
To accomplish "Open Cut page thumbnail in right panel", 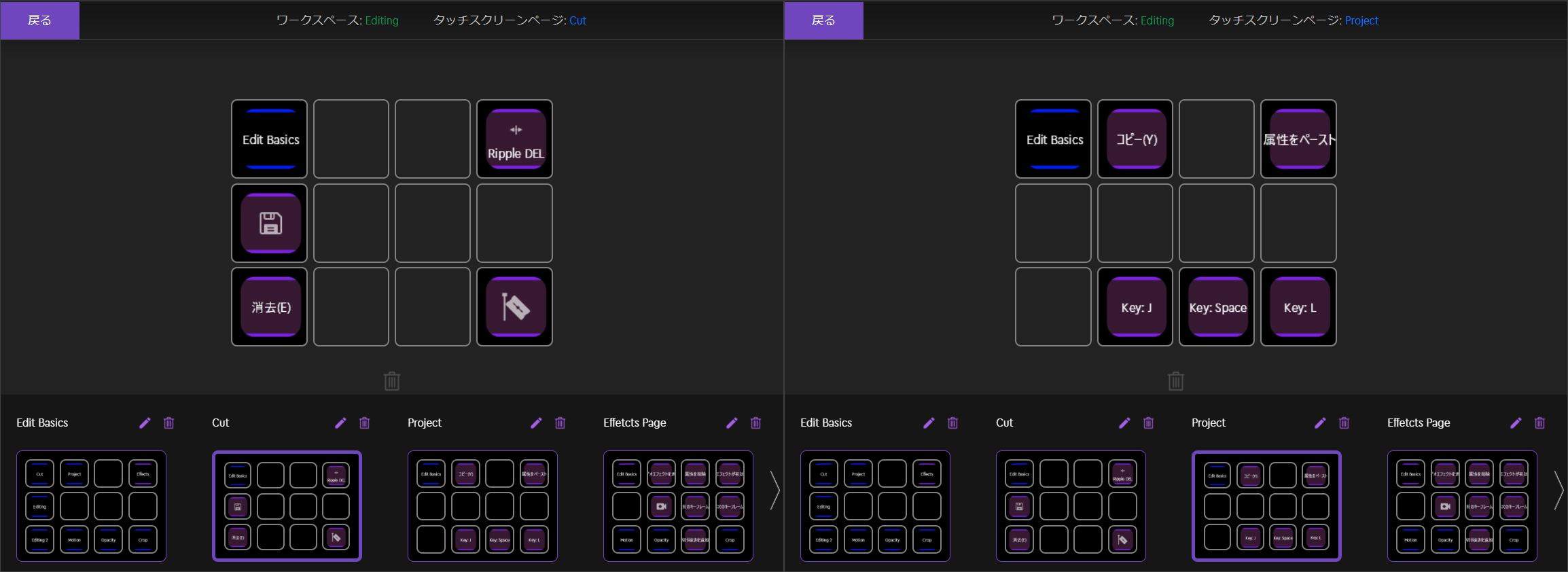I will pyautogui.click(x=1071, y=506).
